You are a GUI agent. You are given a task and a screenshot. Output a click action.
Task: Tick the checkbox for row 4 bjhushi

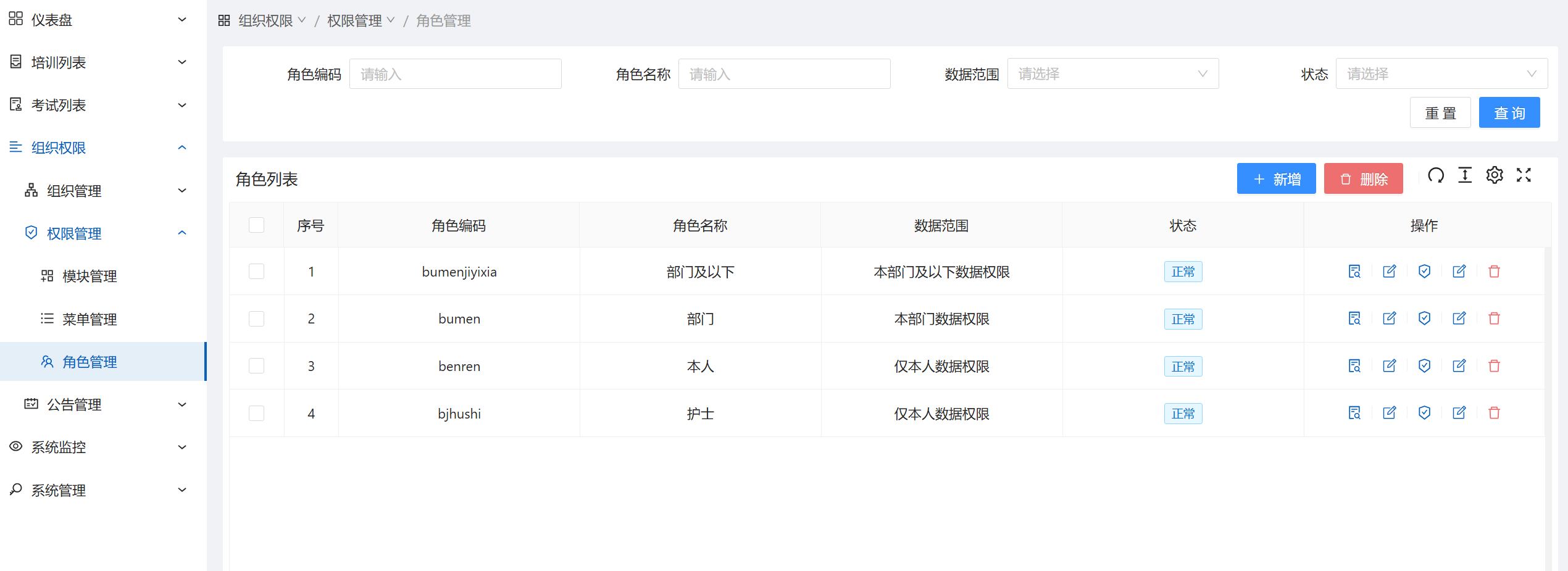point(256,413)
